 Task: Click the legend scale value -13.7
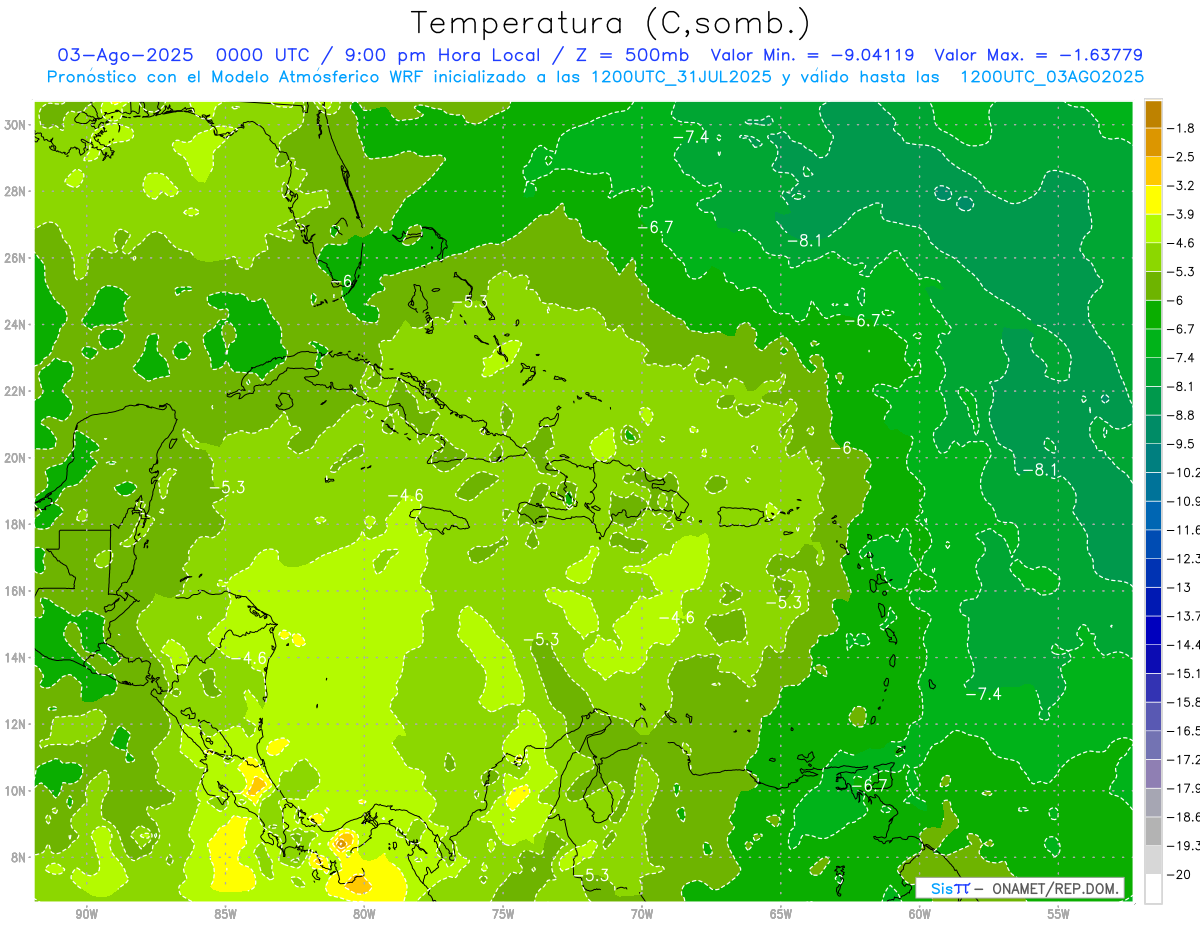click(x=1183, y=616)
